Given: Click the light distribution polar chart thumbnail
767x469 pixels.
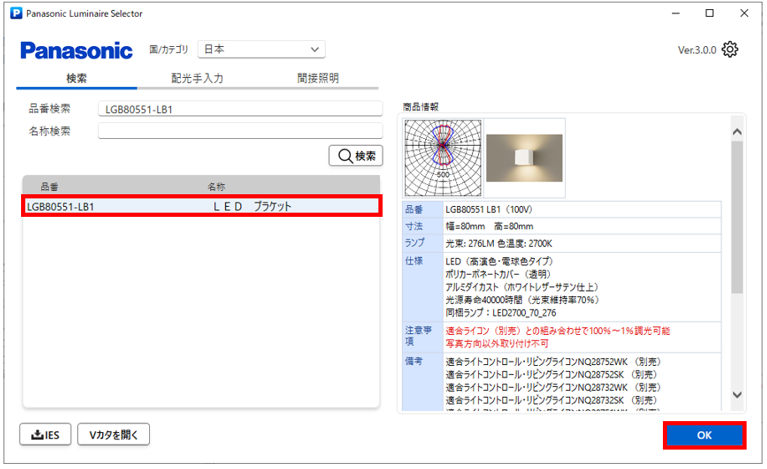Looking at the screenshot, I should [x=443, y=158].
